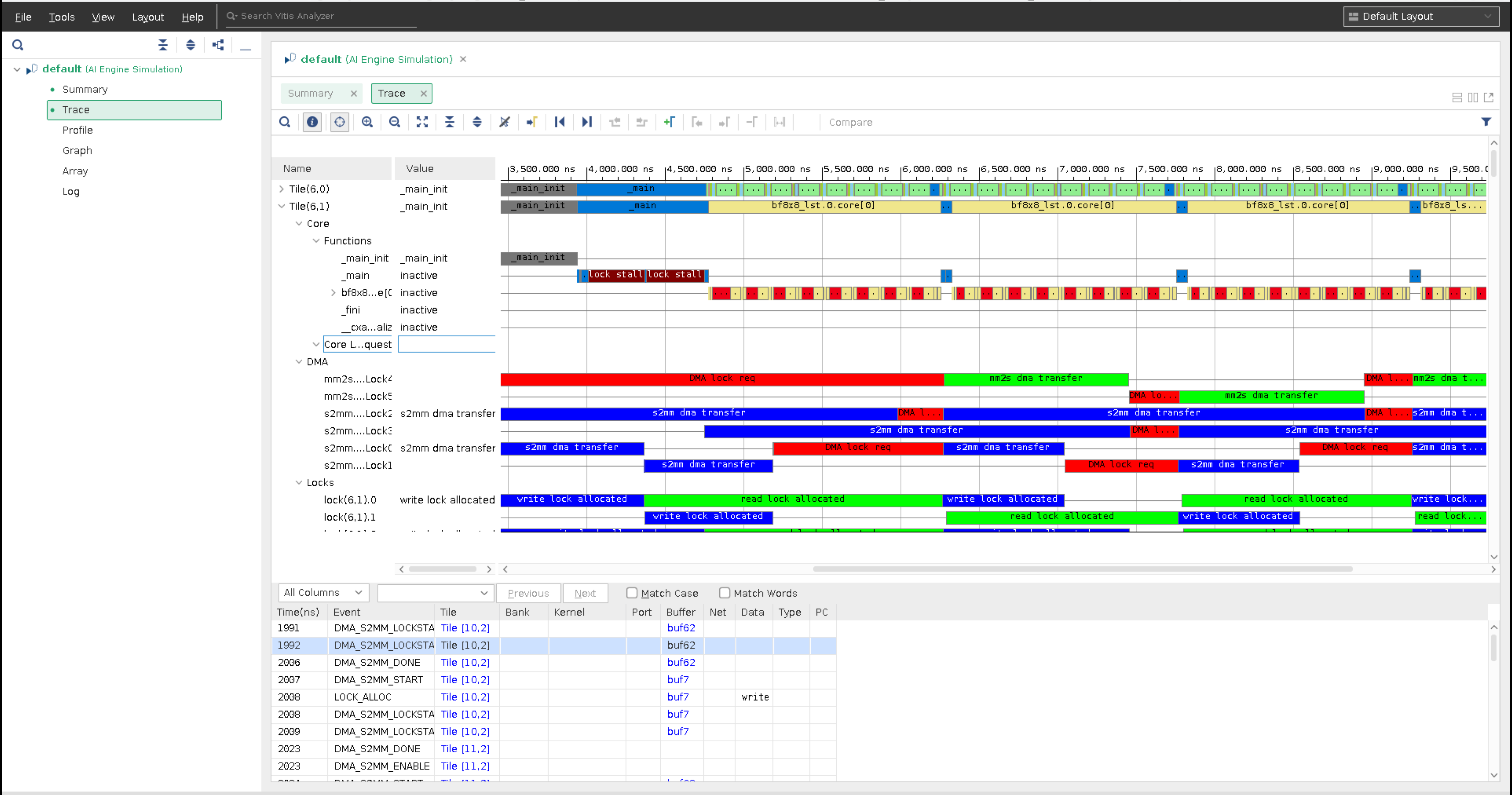The width and height of the screenshot is (1512, 795).
Task: Click next marker icon
Action: (724, 122)
